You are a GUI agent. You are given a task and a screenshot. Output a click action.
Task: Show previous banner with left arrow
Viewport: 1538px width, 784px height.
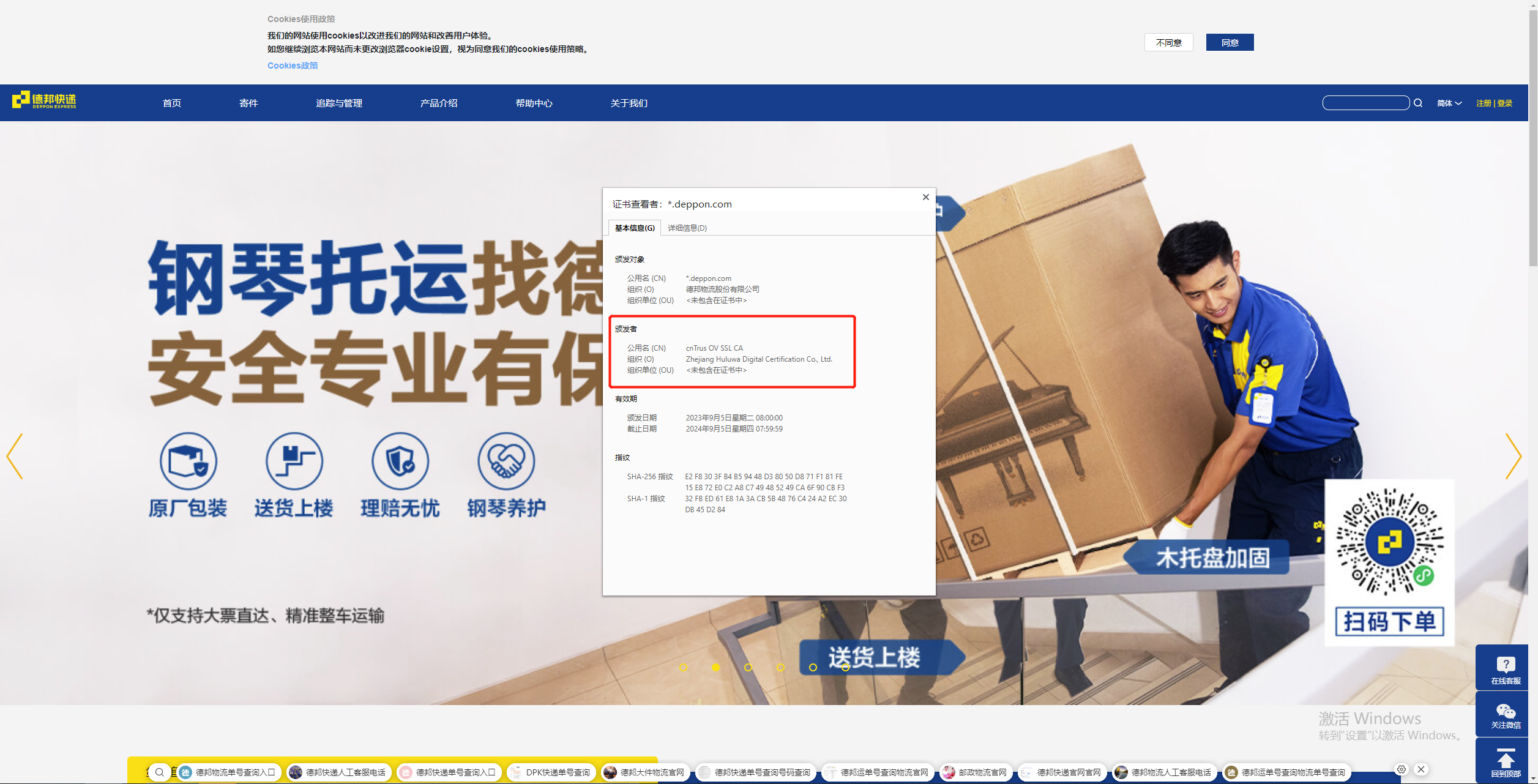15,456
